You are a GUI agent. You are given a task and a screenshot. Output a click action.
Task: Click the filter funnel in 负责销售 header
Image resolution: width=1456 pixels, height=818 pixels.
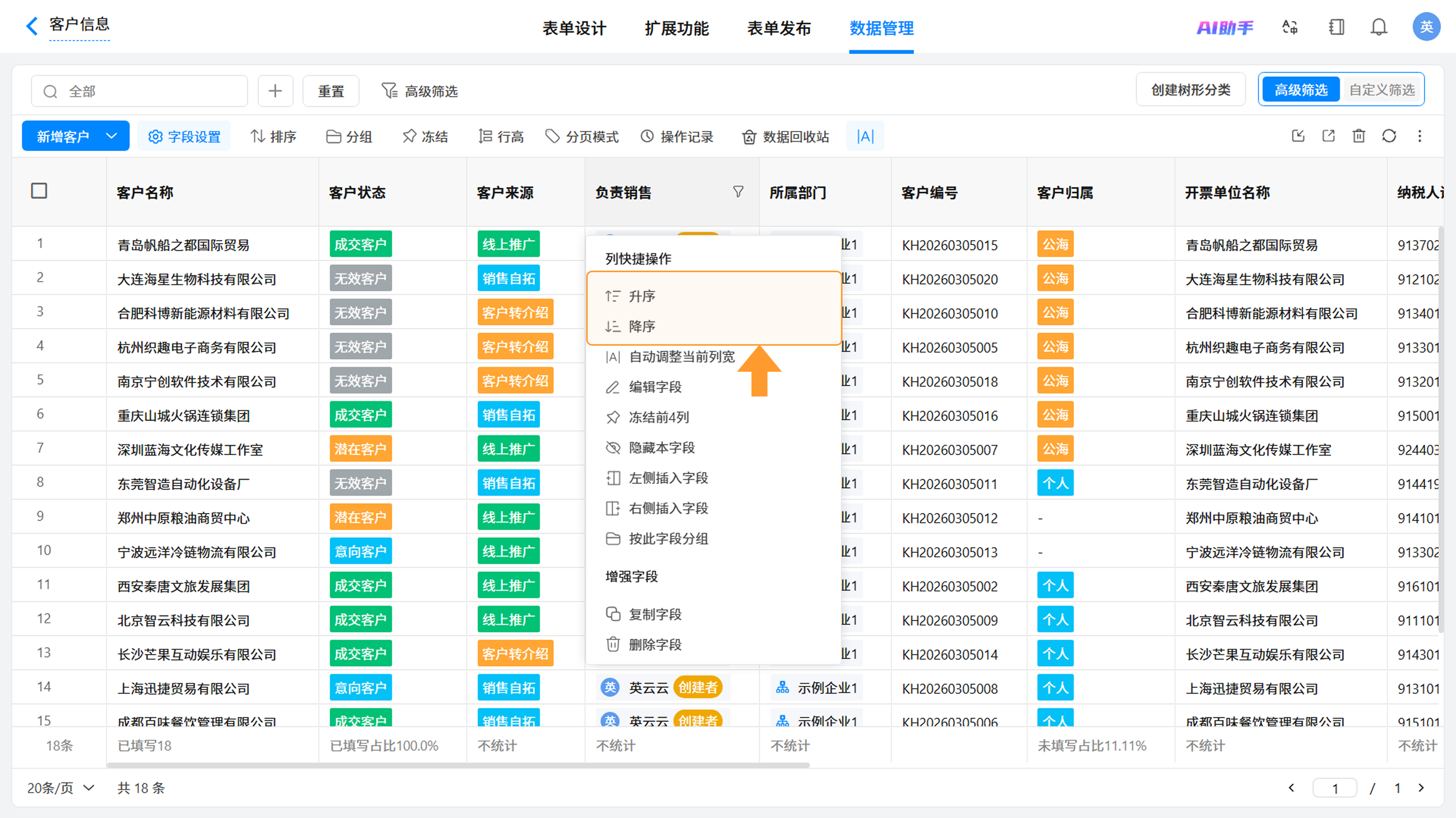[x=738, y=192]
